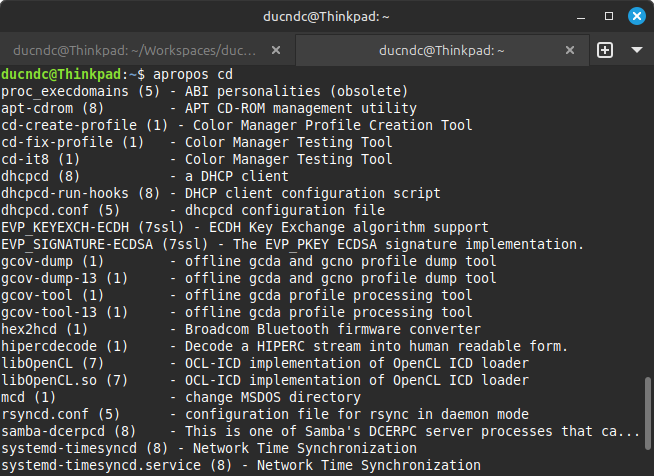
Task: Click the window title ducndc@Thinkpad: ~
Action: (326, 17)
